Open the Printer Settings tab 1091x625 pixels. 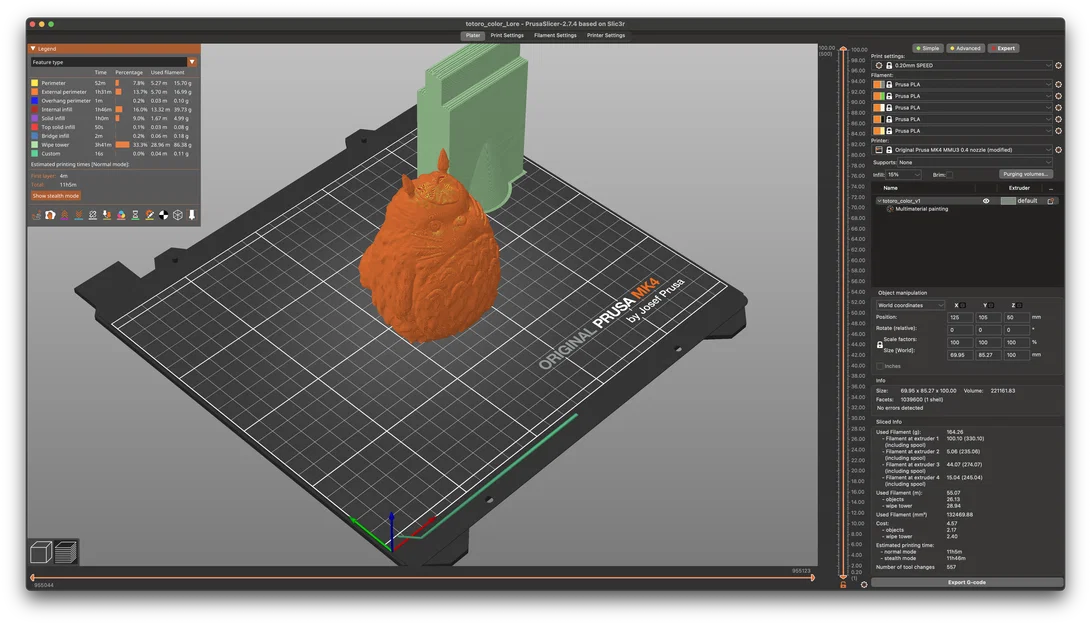605,35
